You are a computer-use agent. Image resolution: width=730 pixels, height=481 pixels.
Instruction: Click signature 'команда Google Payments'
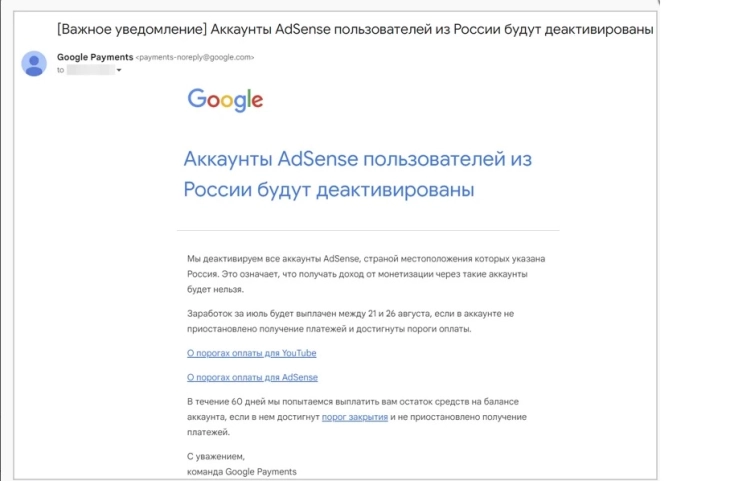(x=242, y=472)
